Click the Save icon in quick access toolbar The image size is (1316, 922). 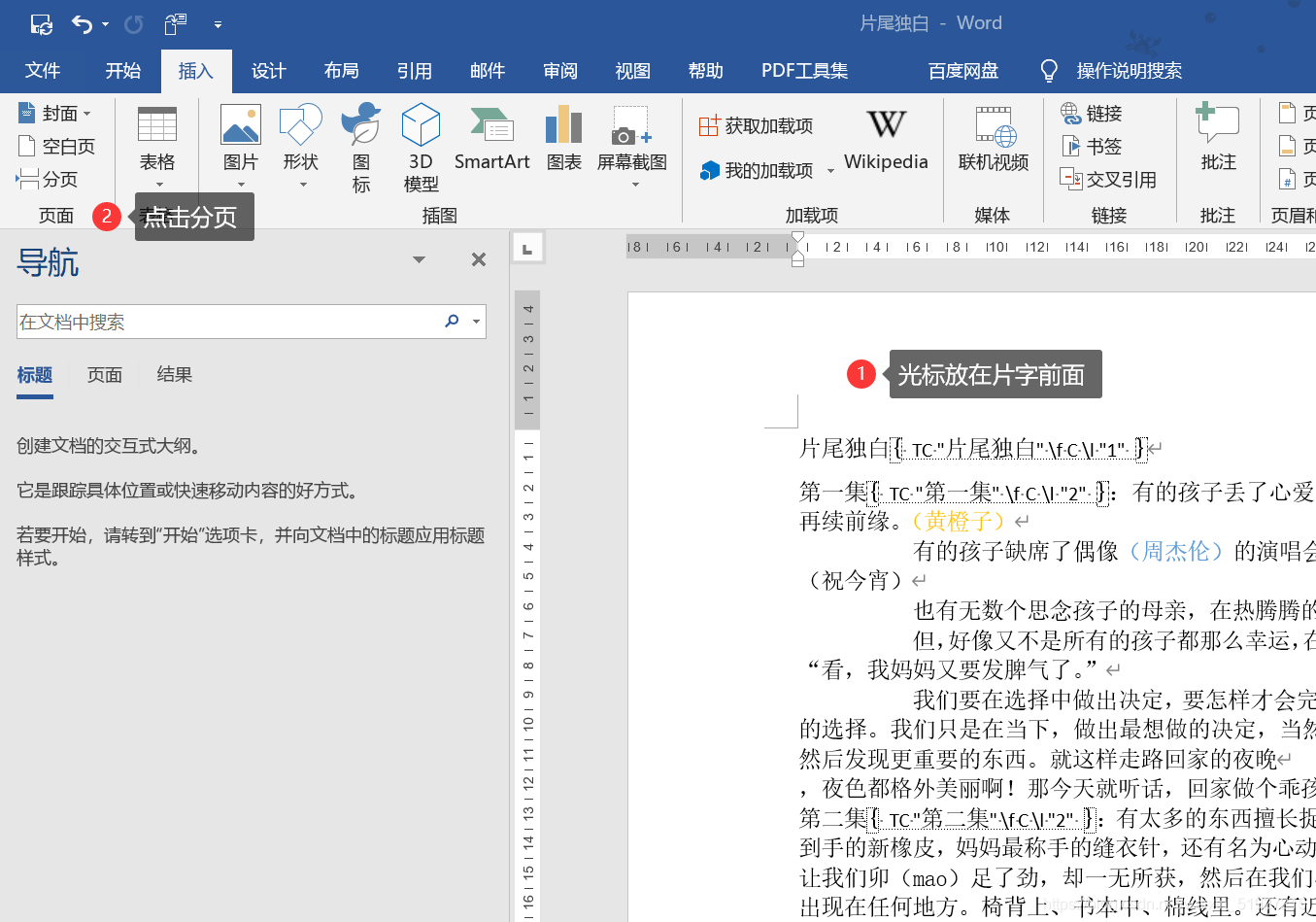[x=41, y=24]
